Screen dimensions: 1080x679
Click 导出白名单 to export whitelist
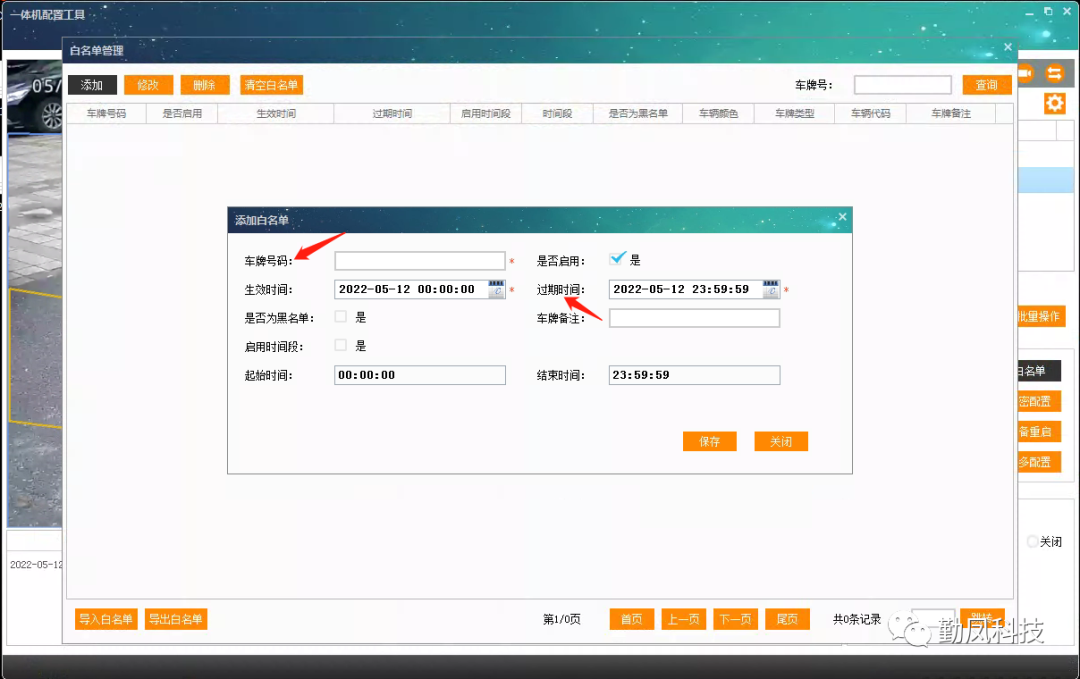point(176,619)
